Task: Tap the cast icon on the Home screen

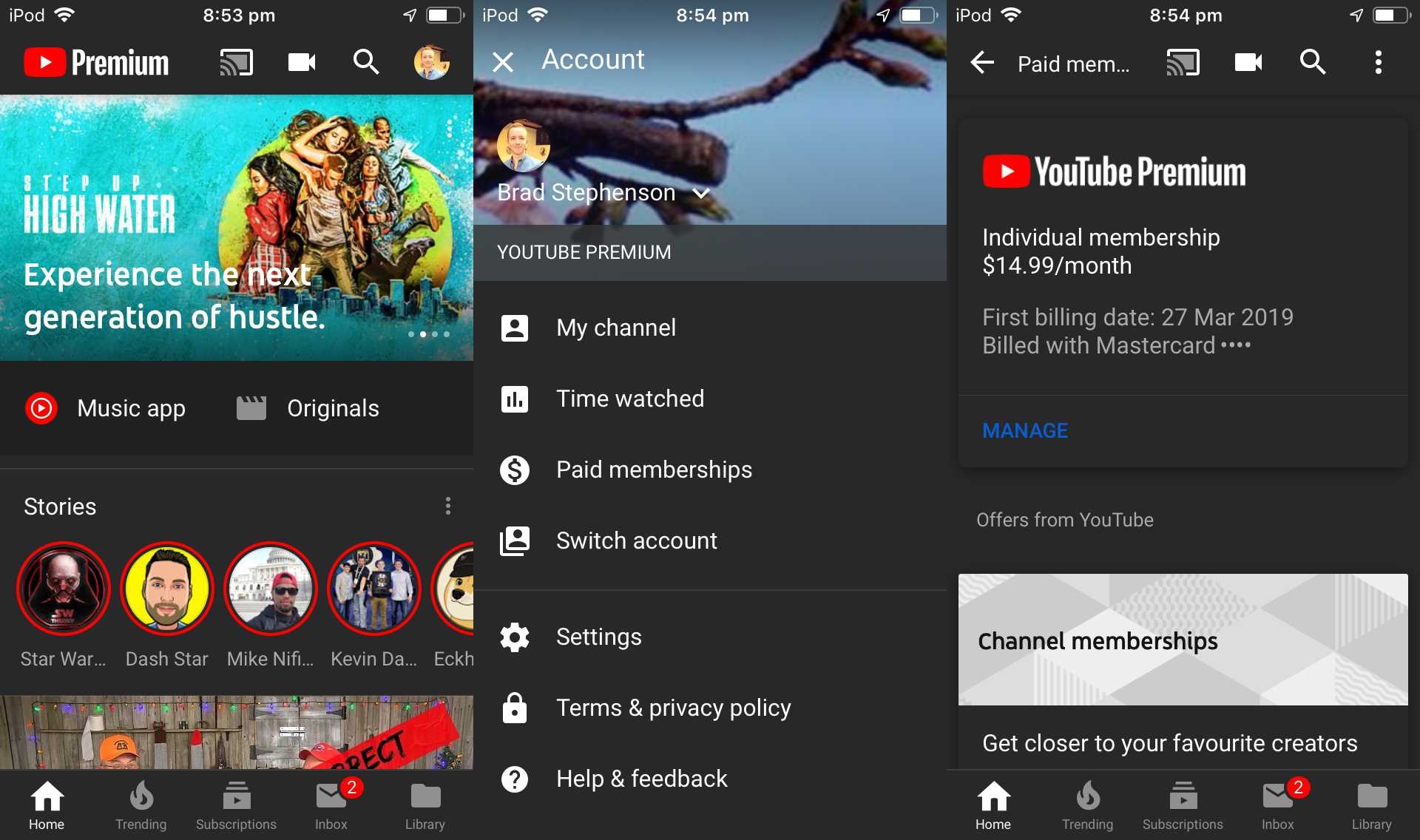Action: (x=236, y=63)
